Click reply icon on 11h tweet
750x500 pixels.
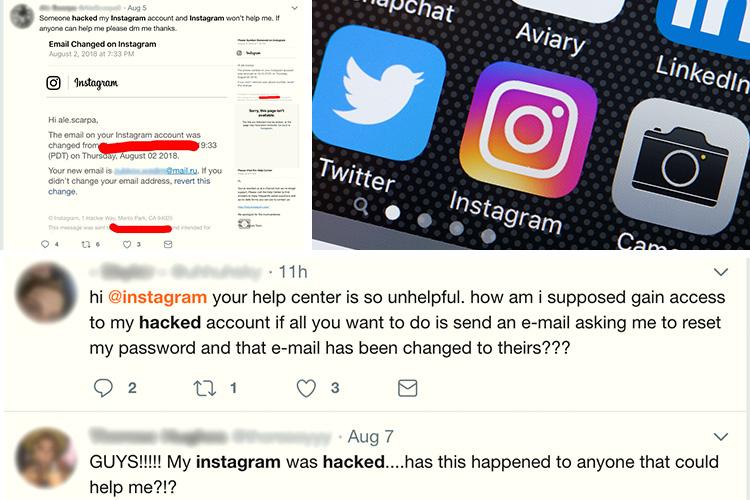coord(103,388)
